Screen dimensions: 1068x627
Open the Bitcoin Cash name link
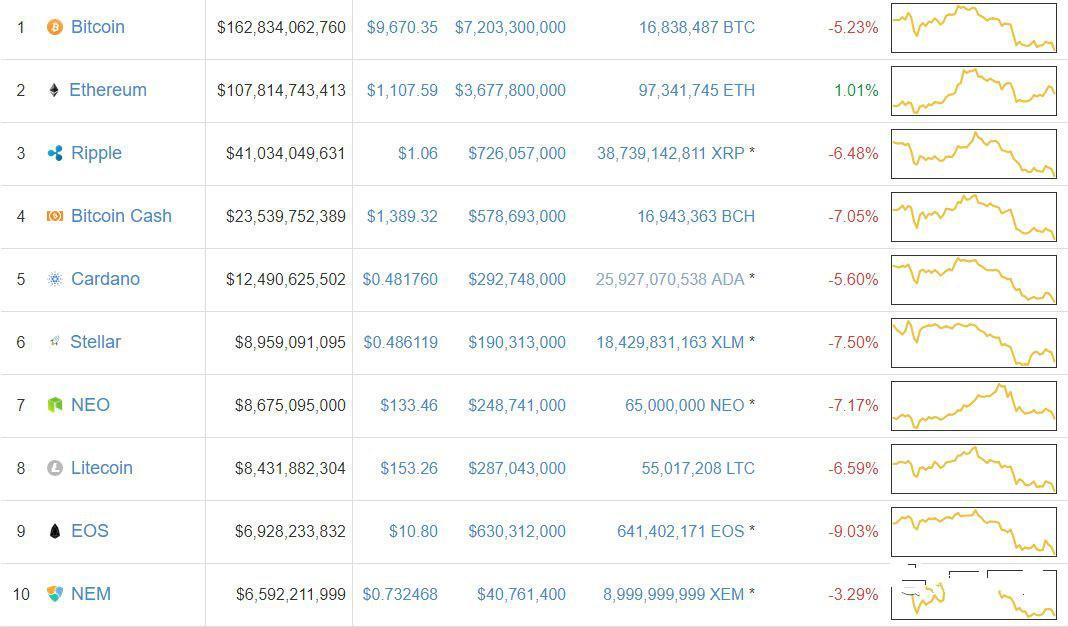[121, 216]
